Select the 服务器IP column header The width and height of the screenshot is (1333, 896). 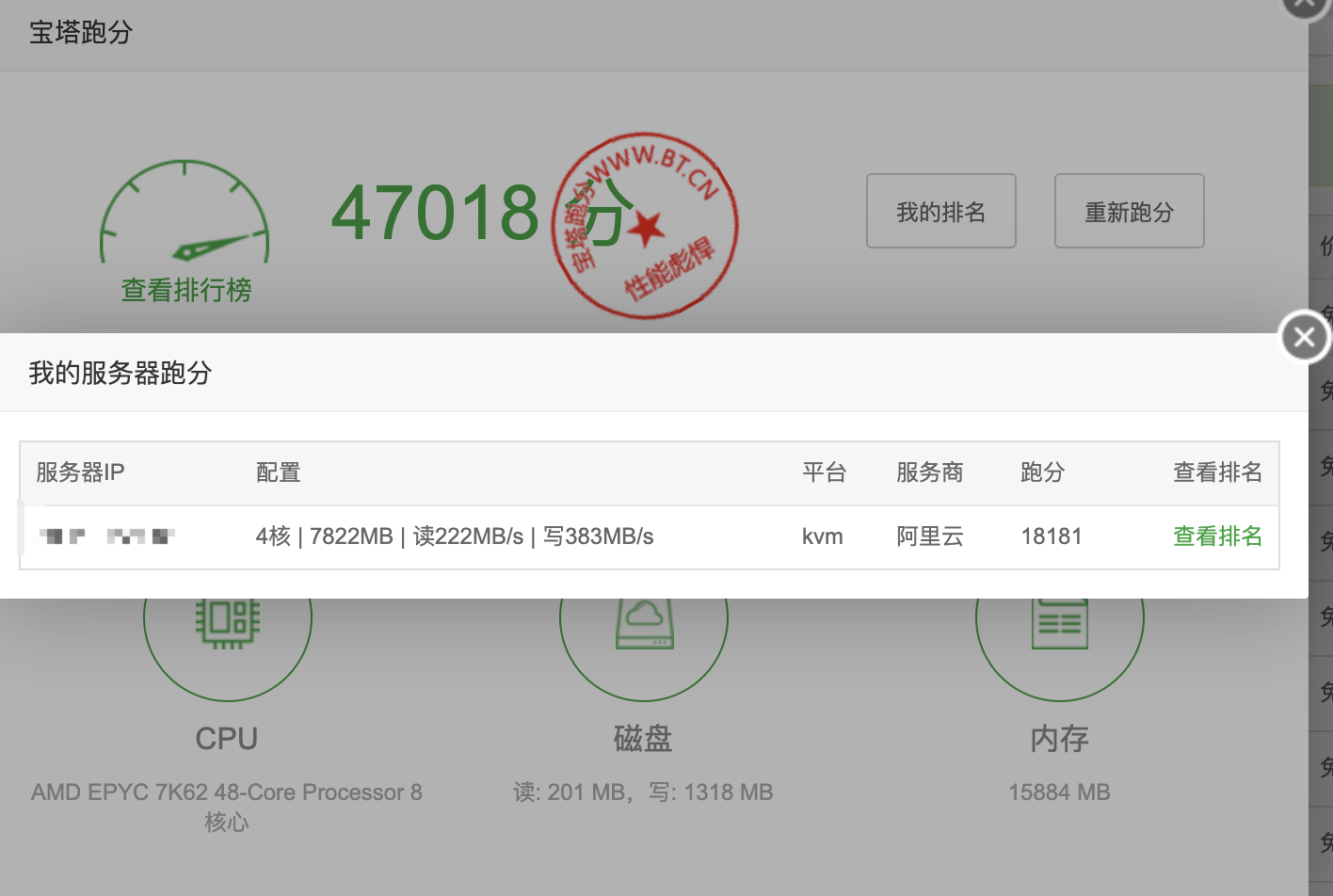click(80, 472)
